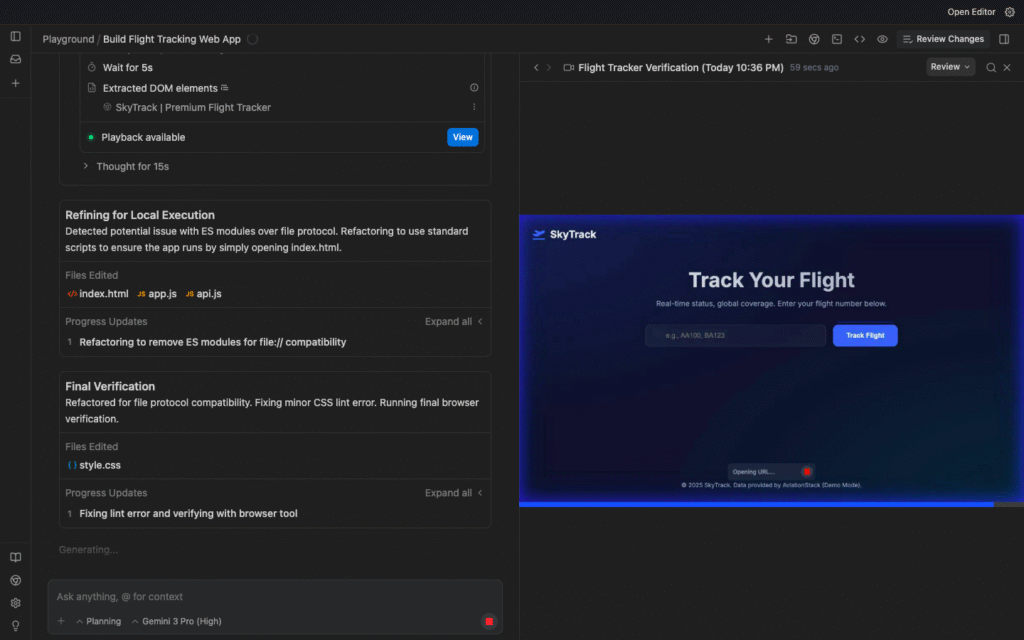
Task: Open the Planning mode dropdown
Action: [98, 621]
